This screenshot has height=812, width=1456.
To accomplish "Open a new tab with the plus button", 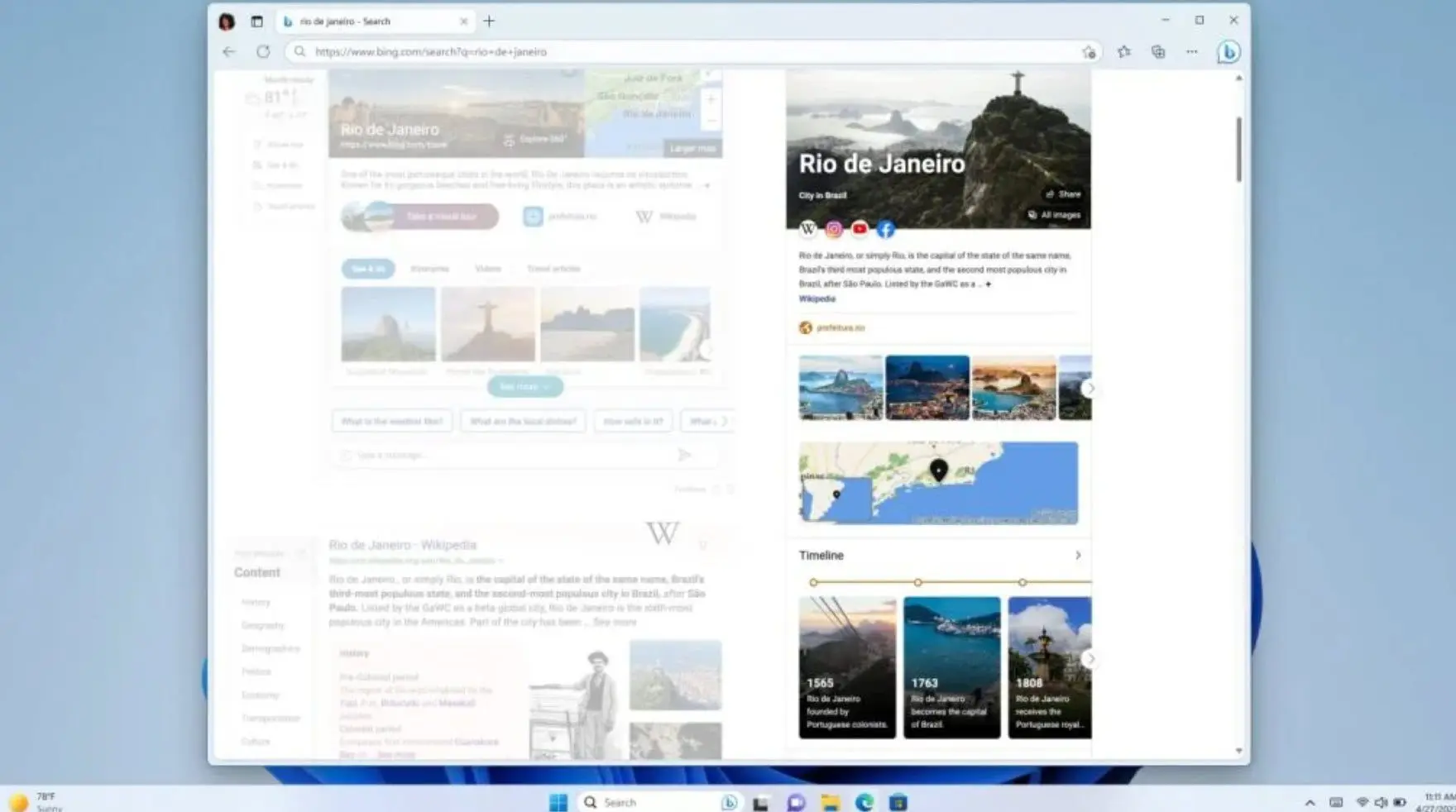I will tap(489, 21).
